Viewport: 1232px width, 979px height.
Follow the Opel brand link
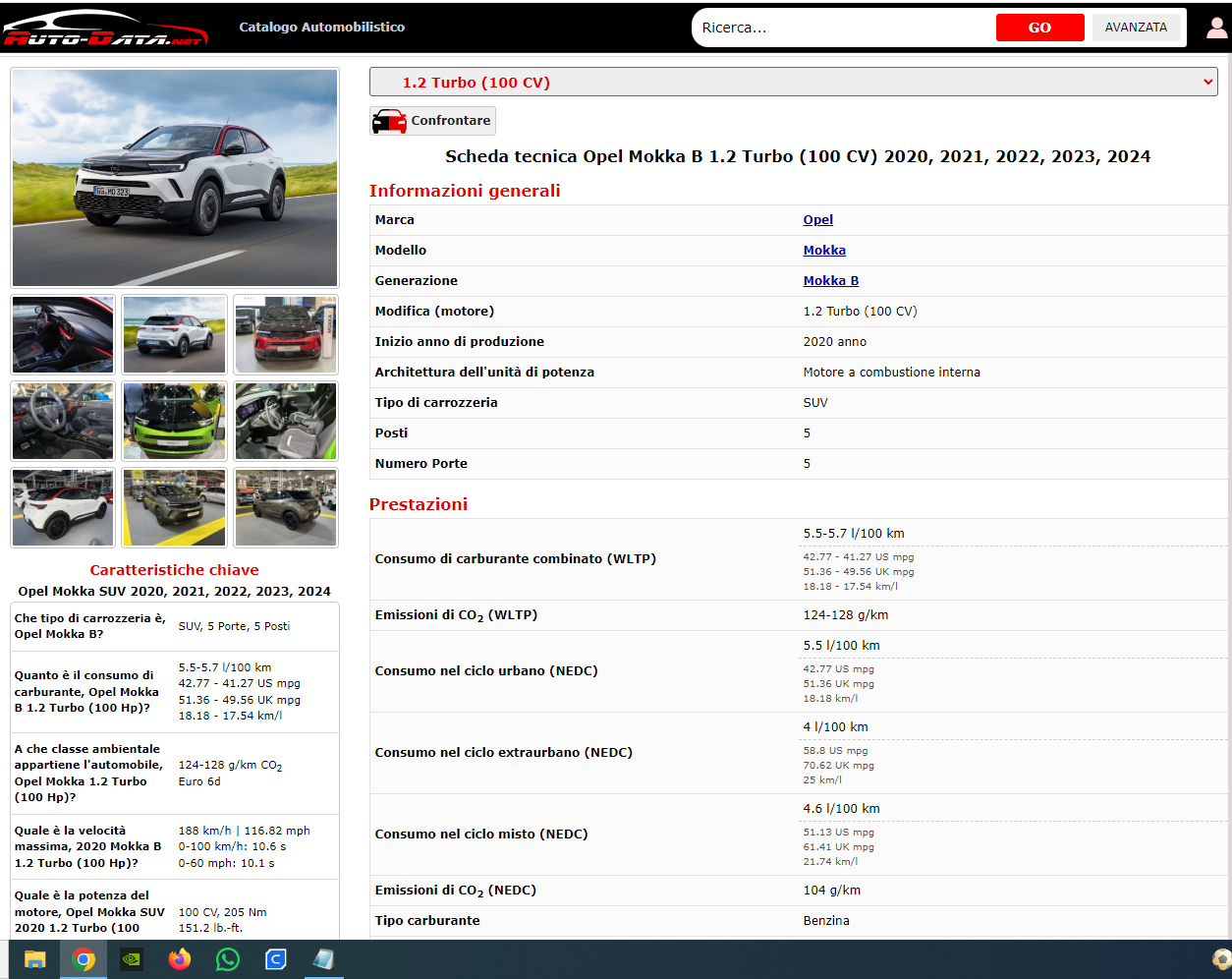(817, 220)
